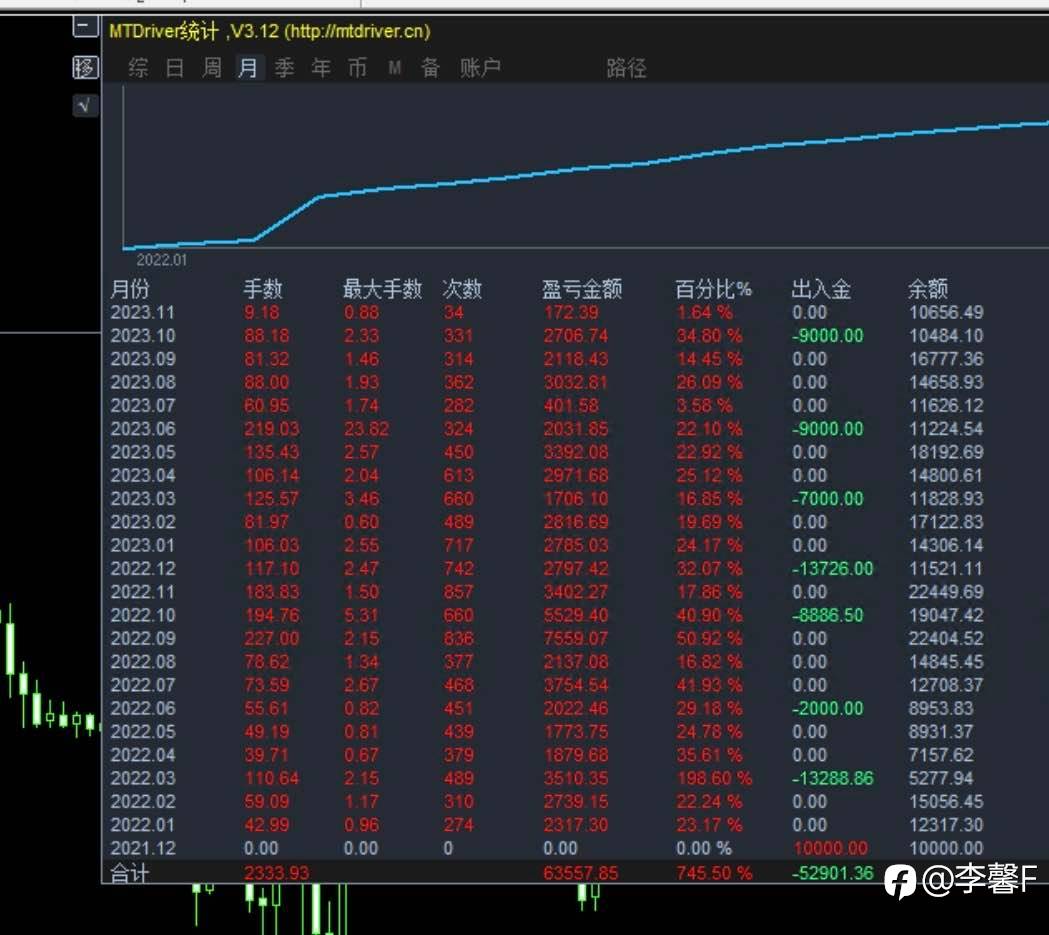Click the 手数 column header
This screenshot has width=1049, height=935.
263,289
